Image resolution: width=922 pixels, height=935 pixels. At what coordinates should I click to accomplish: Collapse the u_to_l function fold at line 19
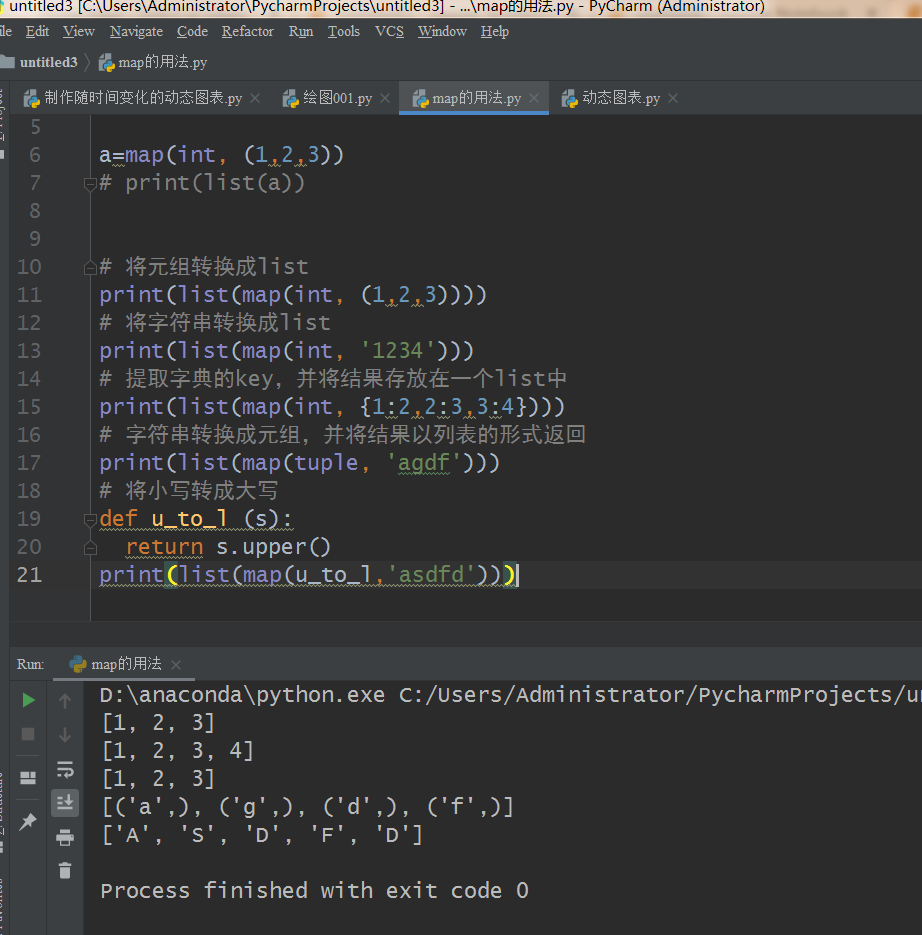click(90, 519)
